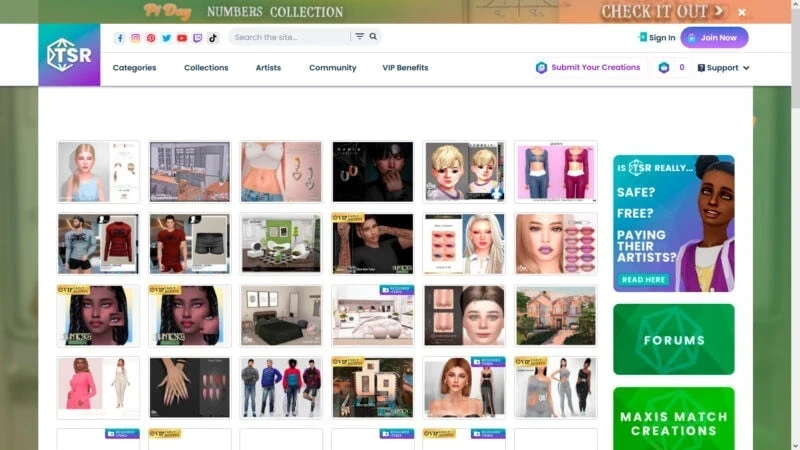Open the white bedroom required items thumbnail
The height and width of the screenshot is (450, 800).
click(373, 316)
